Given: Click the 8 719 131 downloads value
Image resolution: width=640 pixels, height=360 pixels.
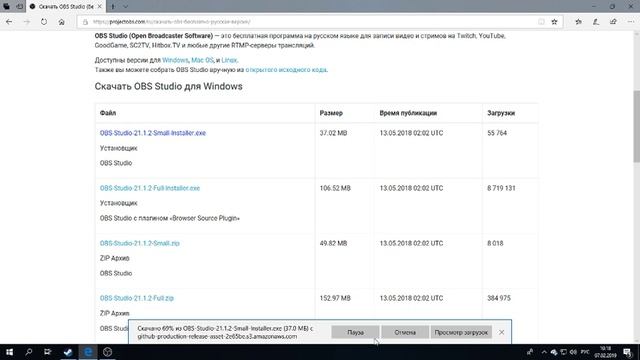Looking at the screenshot, I should click(501, 188).
